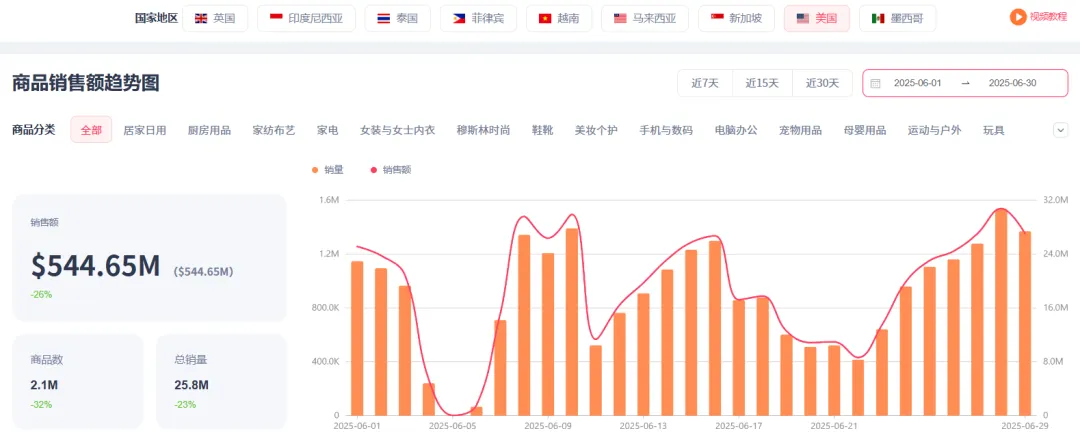Select the 全部 category tab
Screen dimensions: 1080x444
click(x=91, y=129)
